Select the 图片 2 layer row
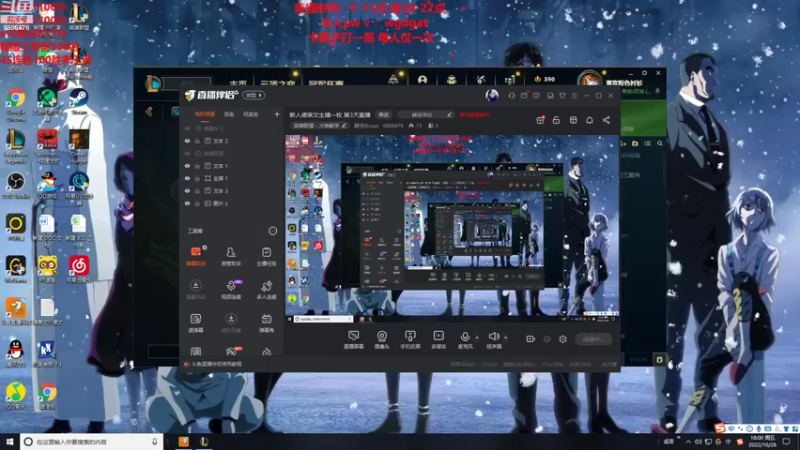The width and height of the screenshot is (800, 450). point(231,204)
